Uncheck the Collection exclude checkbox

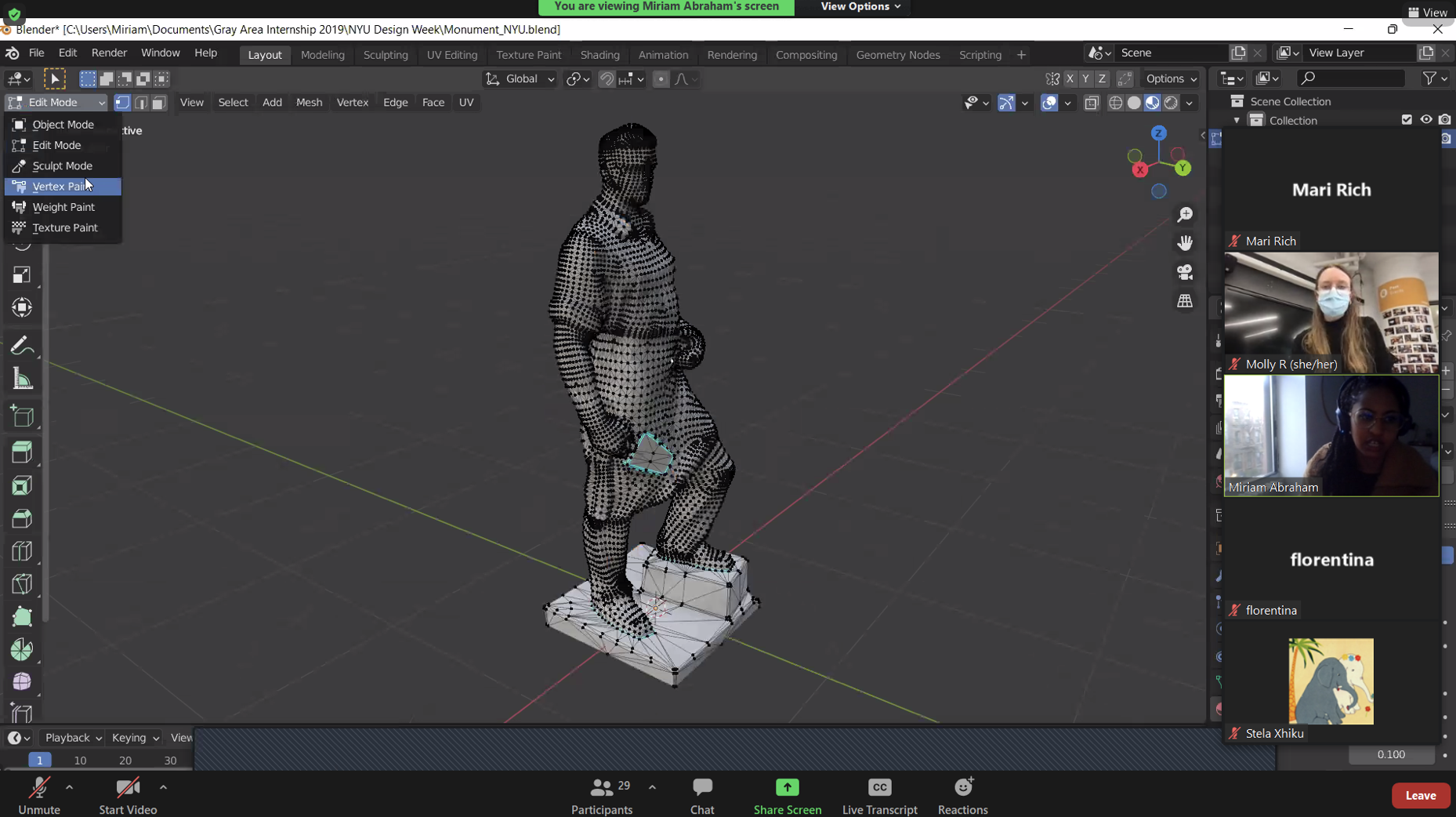(1407, 120)
